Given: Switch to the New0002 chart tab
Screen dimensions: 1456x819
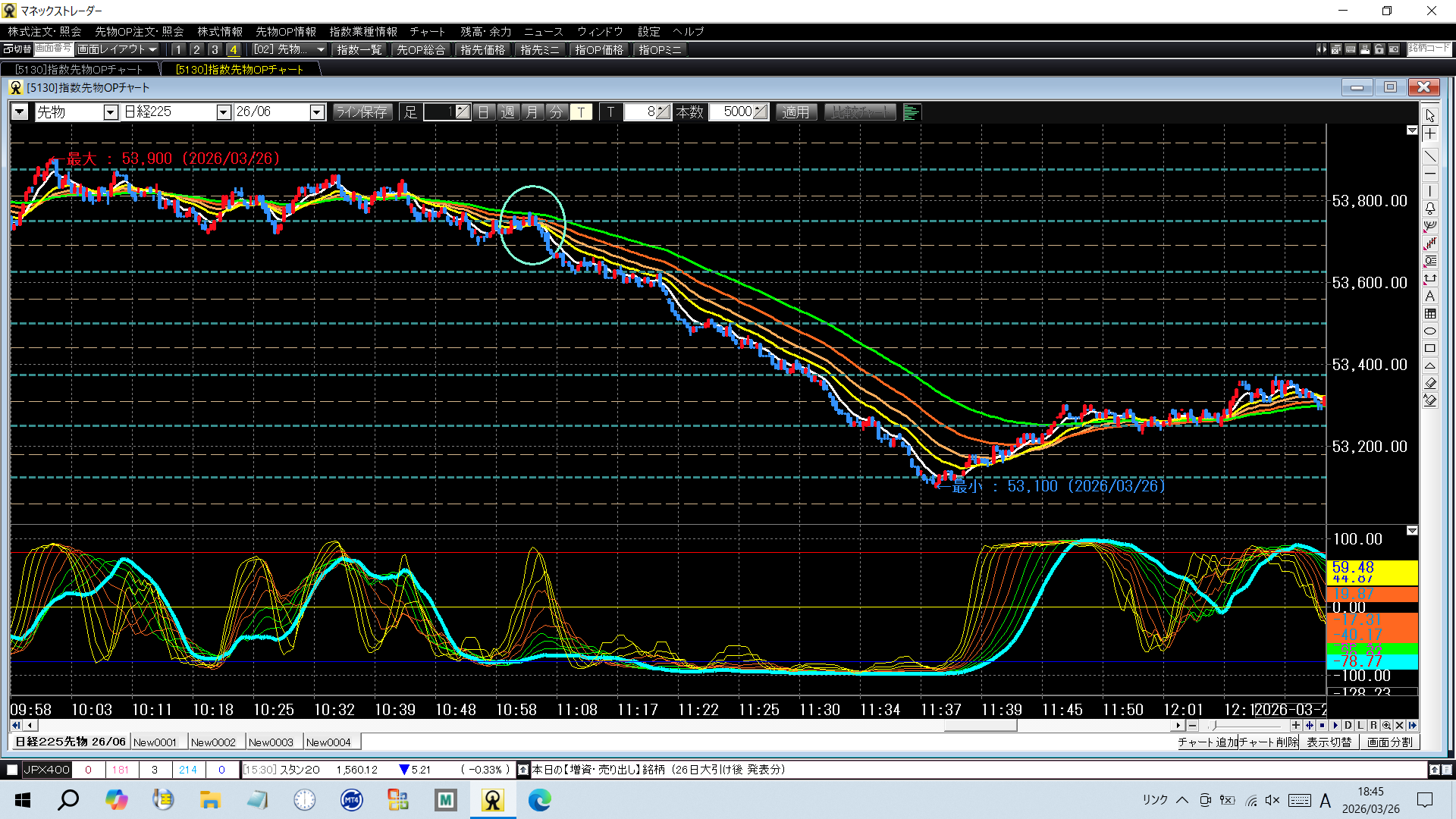Looking at the screenshot, I should pos(213,742).
